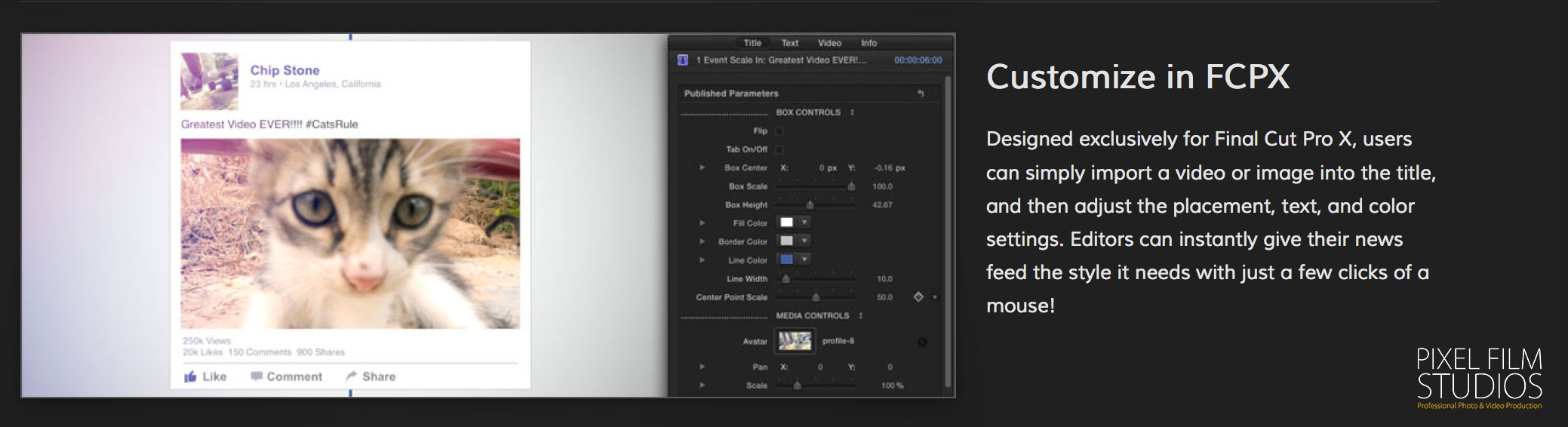Click the Scale slider under Media Controls
This screenshot has width=1568, height=427.
pos(816,385)
